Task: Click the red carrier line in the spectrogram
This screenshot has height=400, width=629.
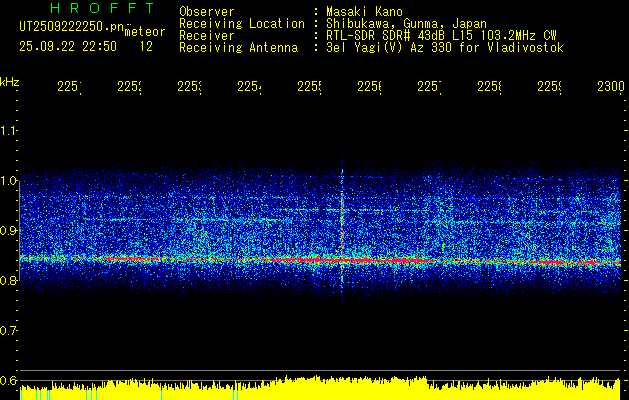Action: click(x=320, y=260)
